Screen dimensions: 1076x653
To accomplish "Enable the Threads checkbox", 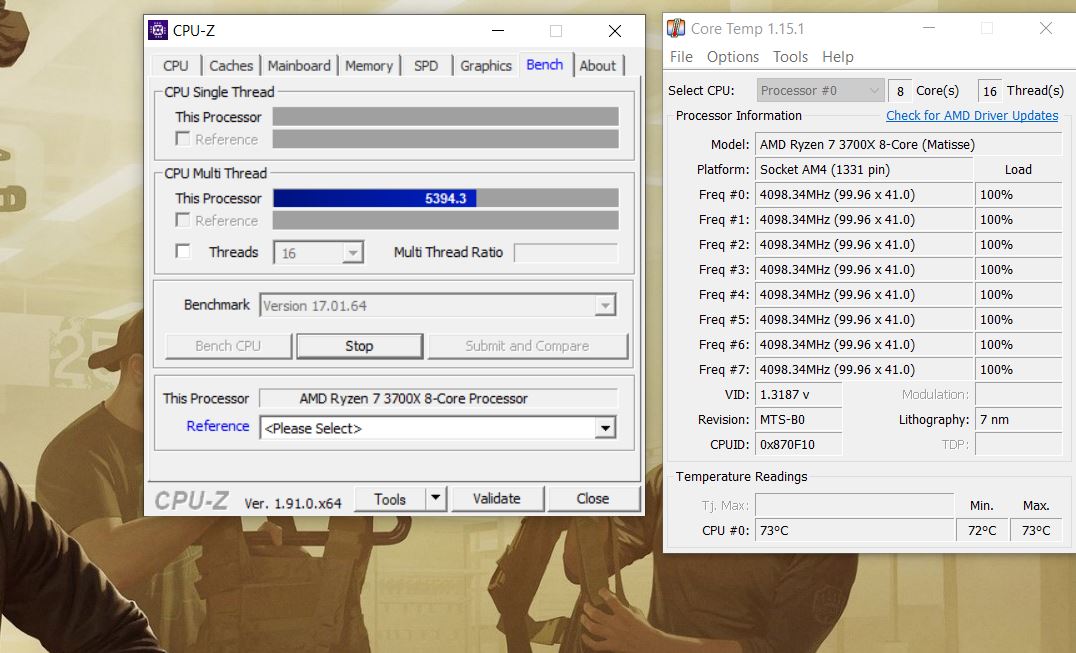I will pyautogui.click(x=183, y=251).
